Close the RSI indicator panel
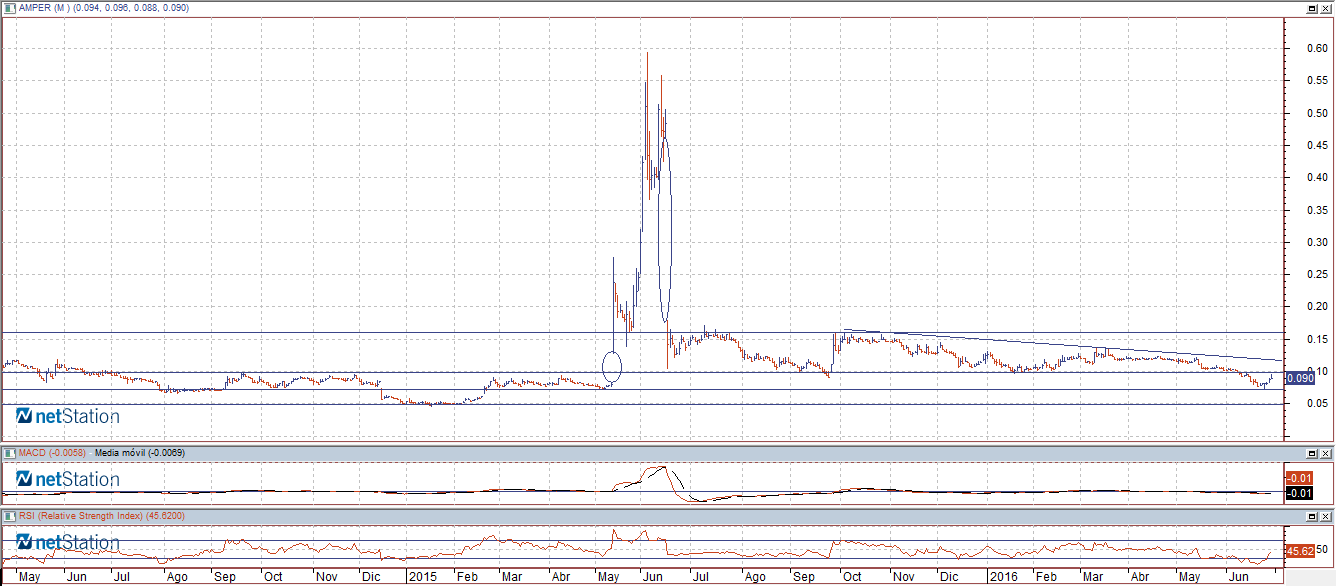The width and height of the screenshot is (1336, 586). tap(1325, 515)
